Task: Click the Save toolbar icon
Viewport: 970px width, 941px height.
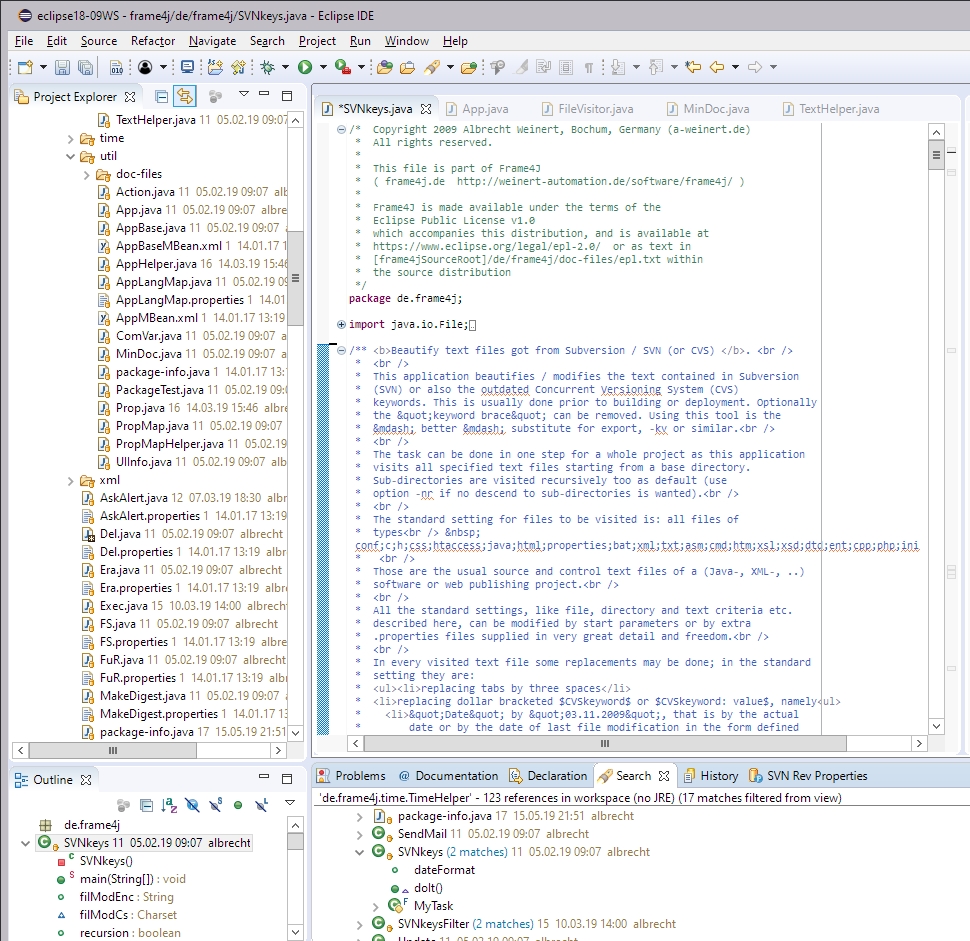Action: coord(62,67)
